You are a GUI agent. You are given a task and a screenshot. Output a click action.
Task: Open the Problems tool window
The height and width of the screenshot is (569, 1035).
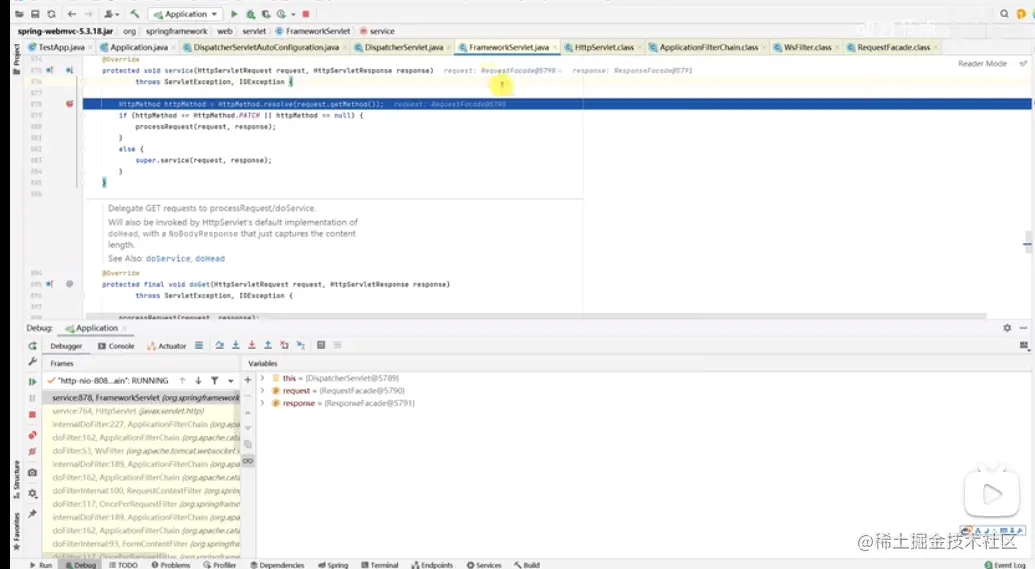[x=171, y=565]
